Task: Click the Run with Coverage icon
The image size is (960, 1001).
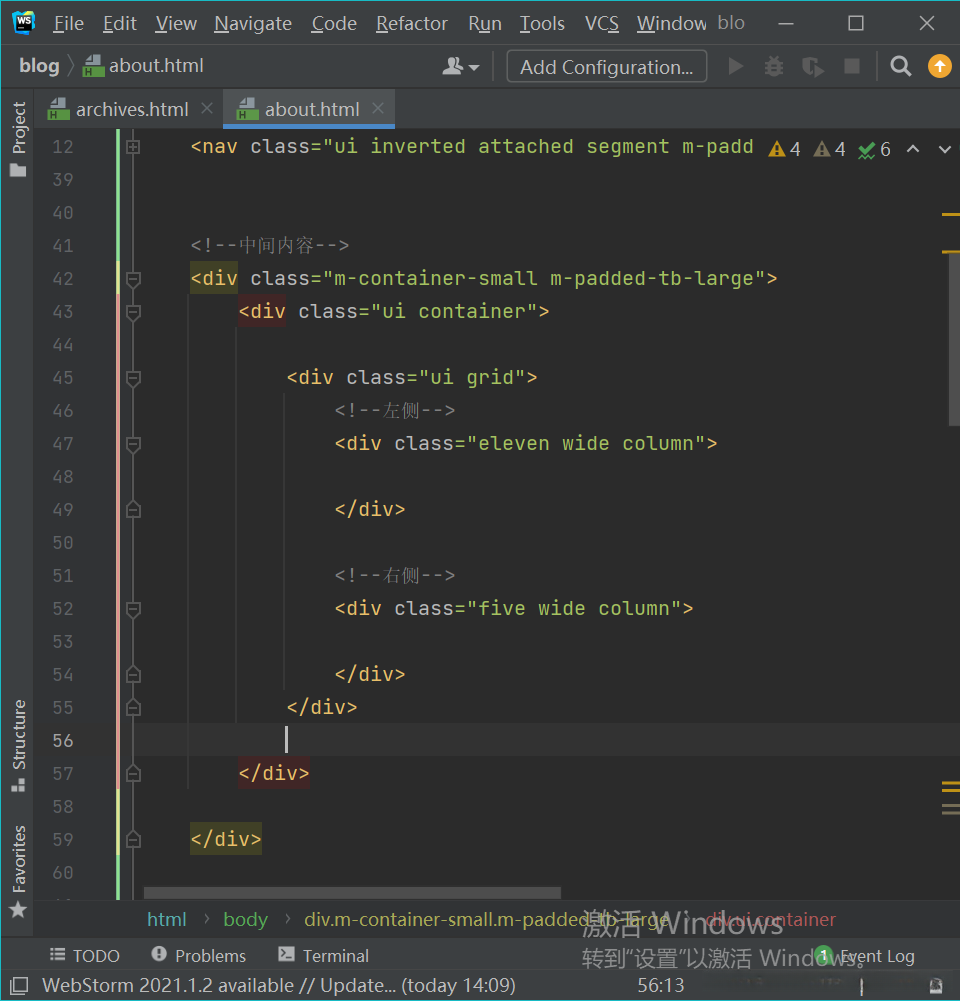Action: [813, 67]
